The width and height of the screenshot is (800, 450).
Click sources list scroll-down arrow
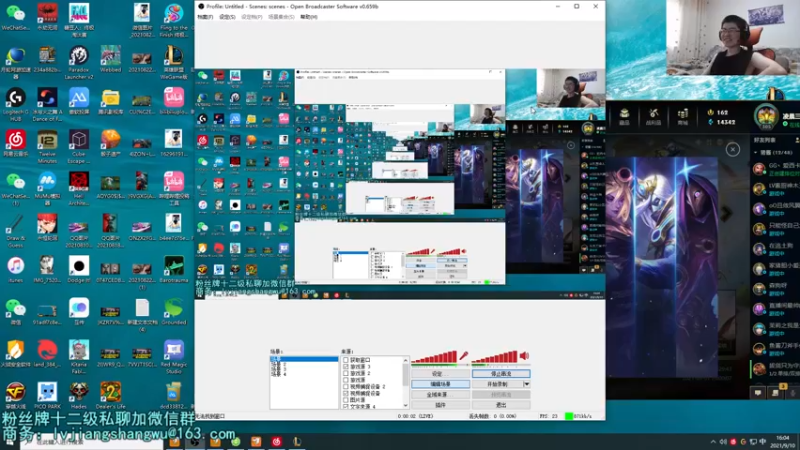coord(406,406)
